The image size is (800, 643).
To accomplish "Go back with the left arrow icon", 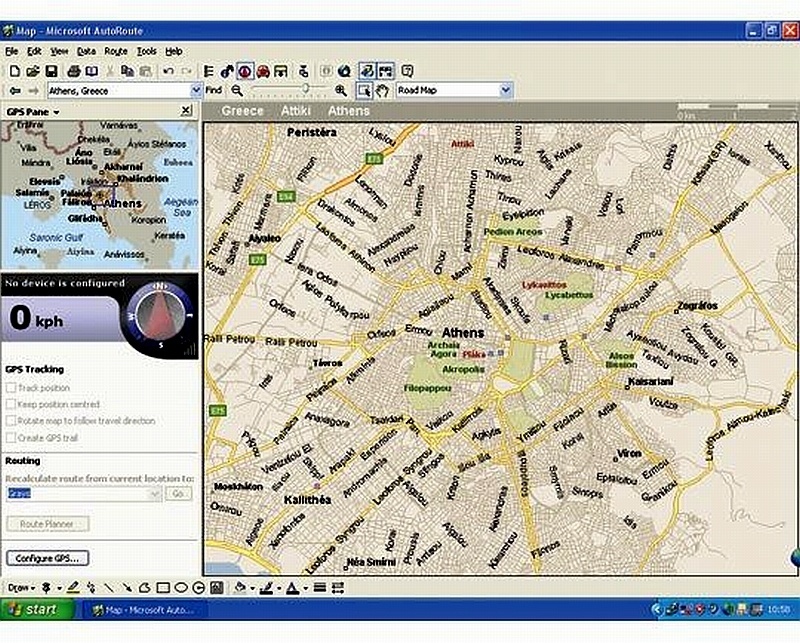I will pyautogui.click(x=15, y=91).
